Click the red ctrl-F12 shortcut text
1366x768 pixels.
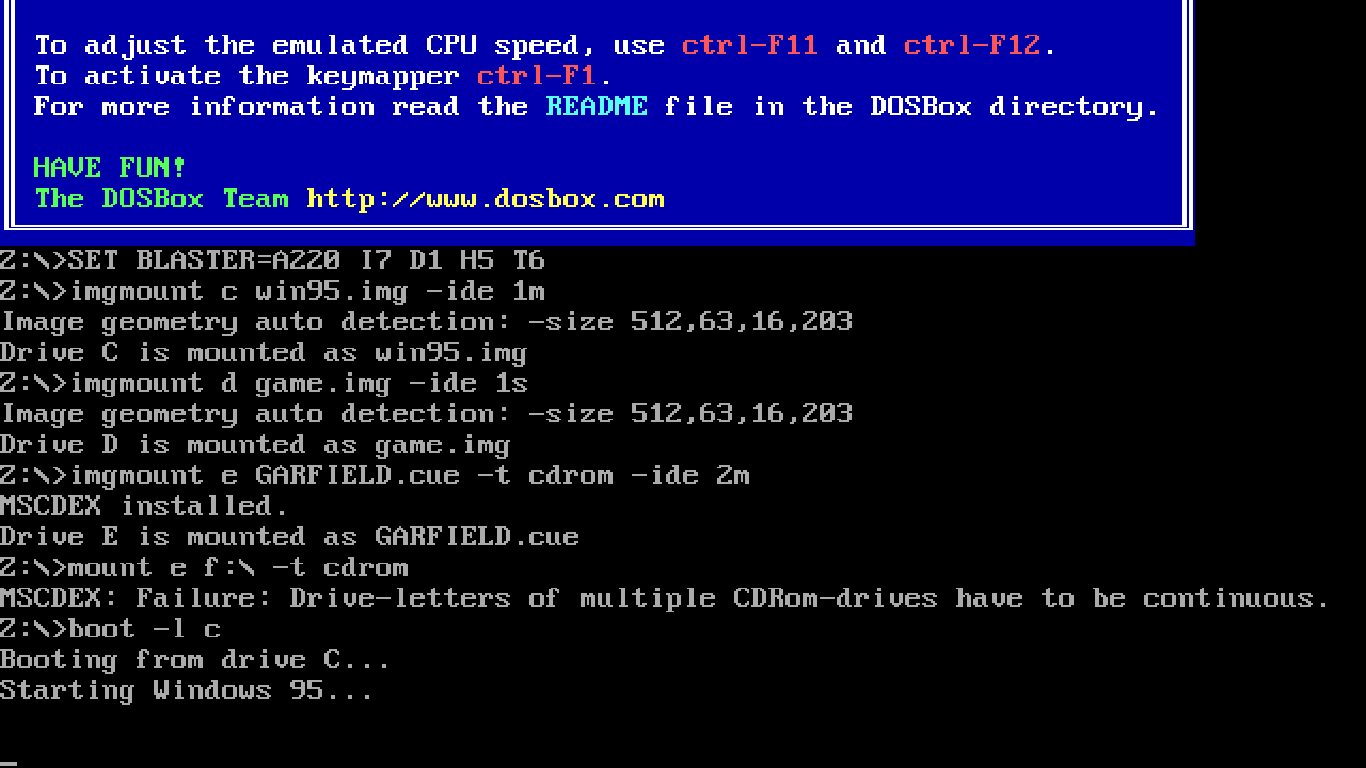click(x=971, y=45)
